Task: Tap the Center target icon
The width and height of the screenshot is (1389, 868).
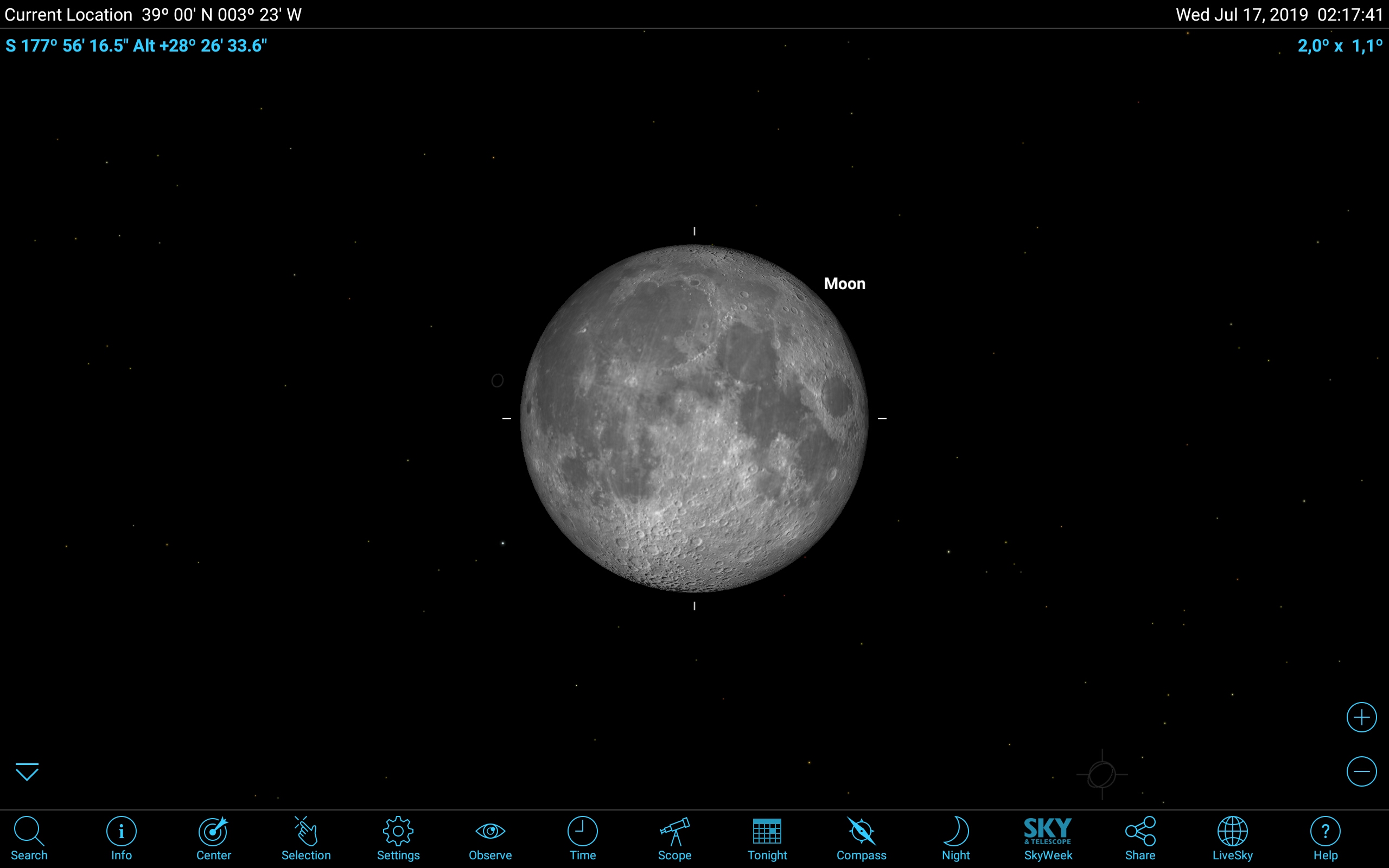Action: tap(214, 838)
